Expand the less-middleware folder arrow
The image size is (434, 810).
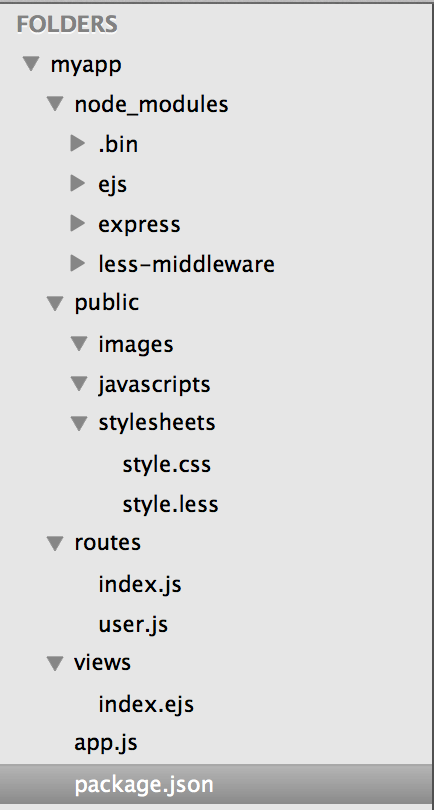[78, 263]
